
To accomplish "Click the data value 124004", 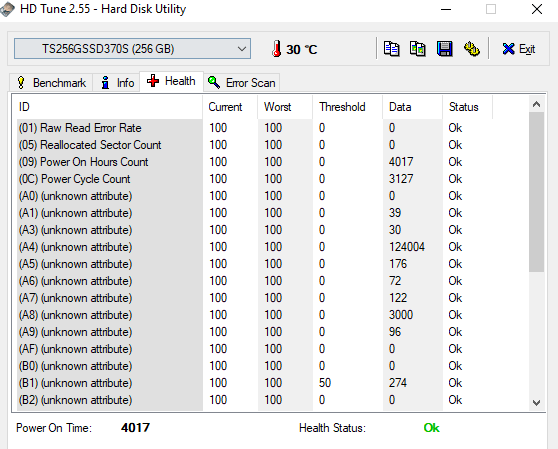I will (x=407, y=247).
